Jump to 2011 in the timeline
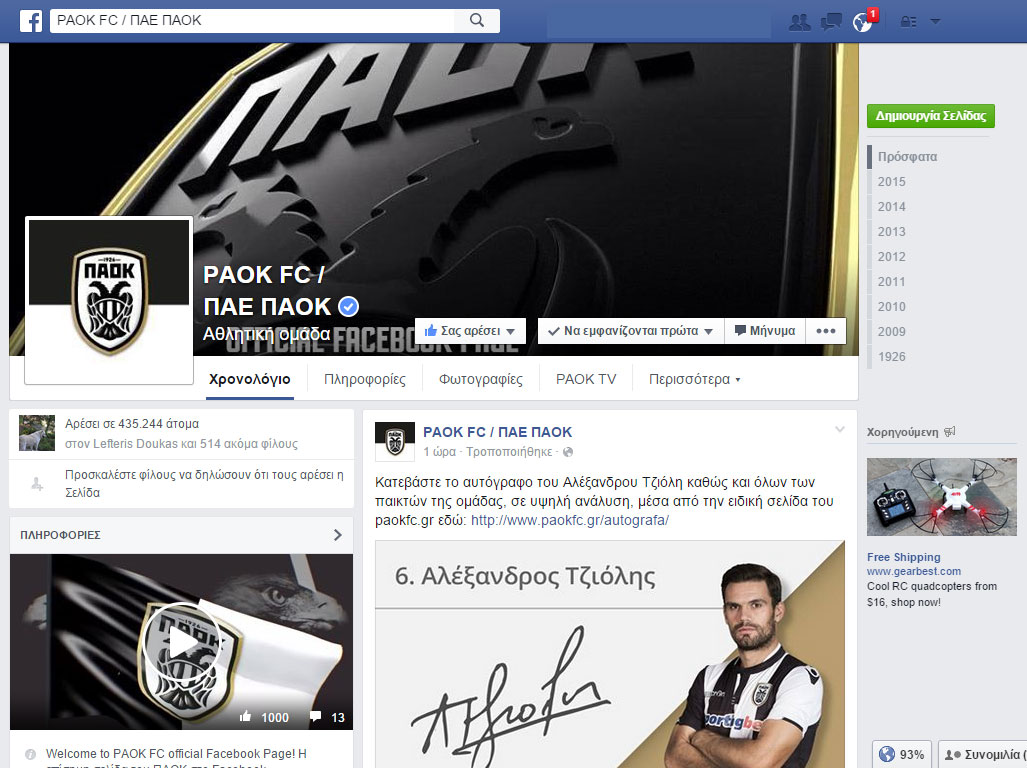 coord(891,282)
